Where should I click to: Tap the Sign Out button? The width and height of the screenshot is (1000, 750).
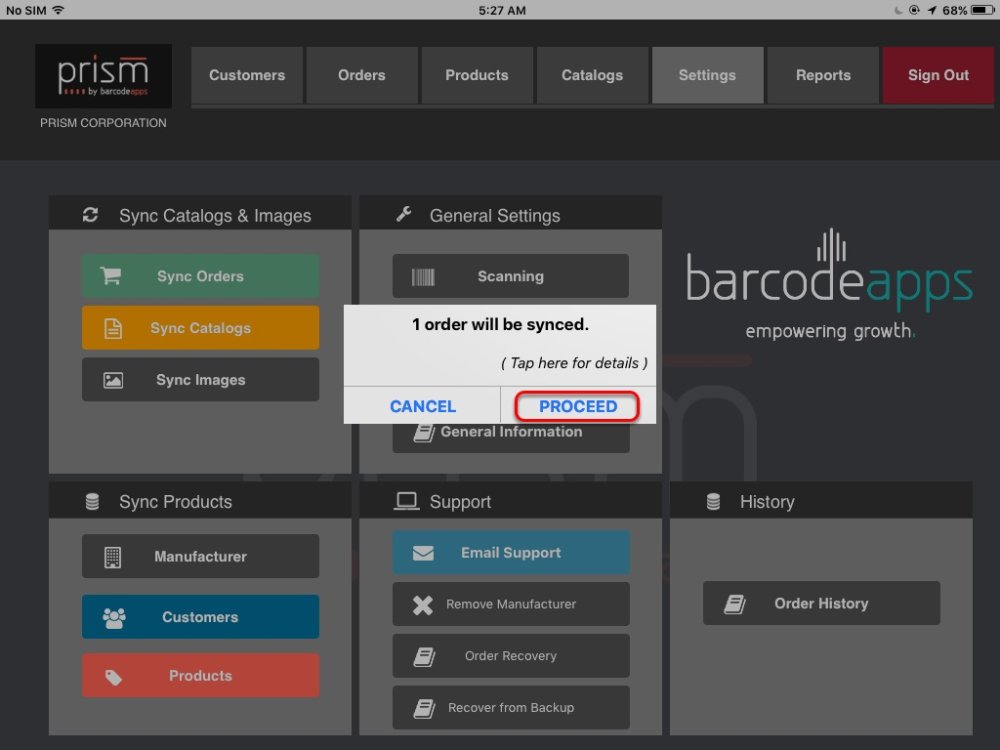[938, 75]
